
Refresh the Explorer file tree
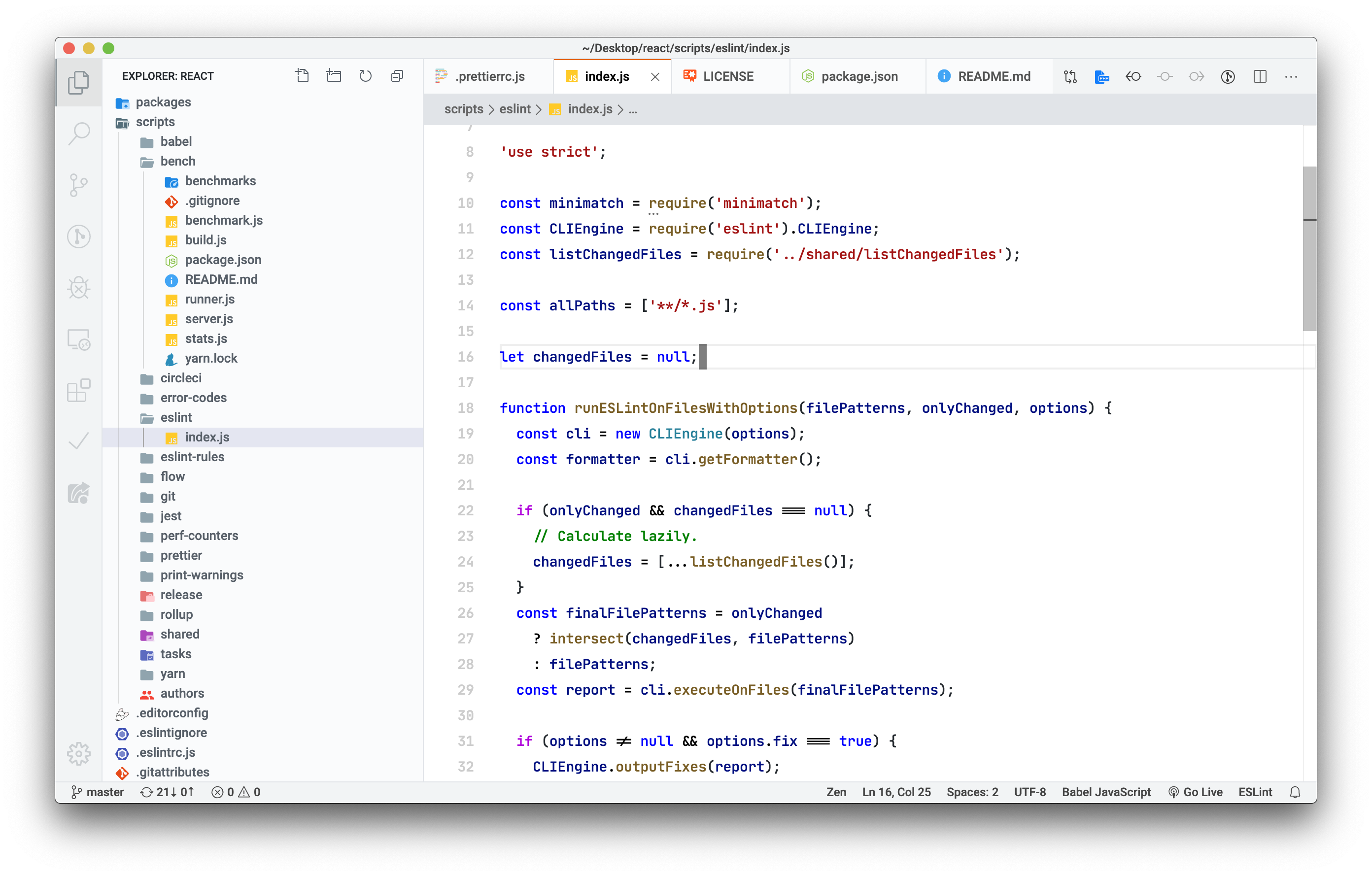click(365, 76)
